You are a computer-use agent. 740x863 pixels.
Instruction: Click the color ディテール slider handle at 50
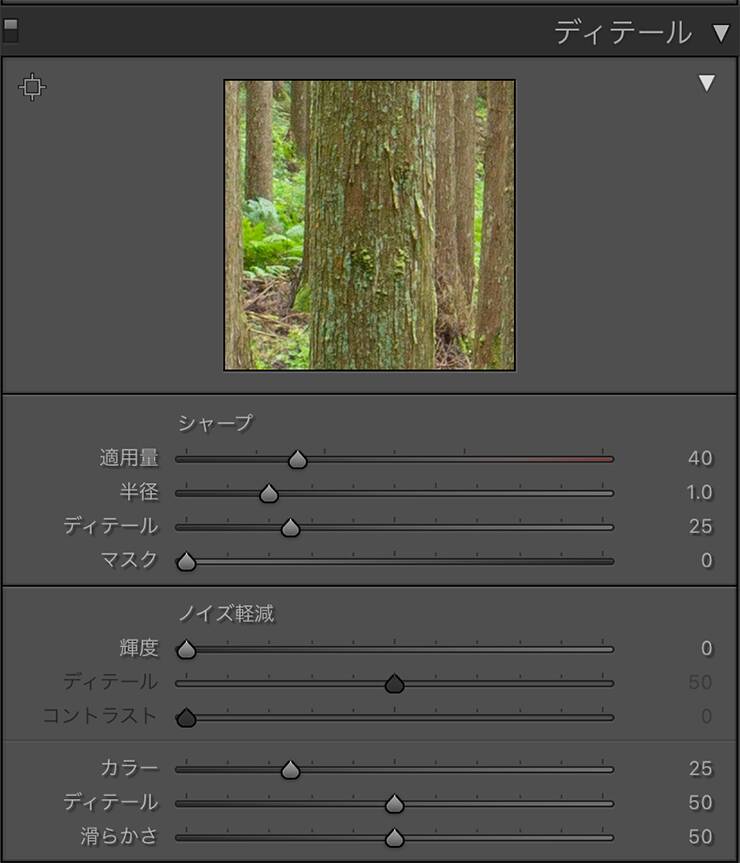[x=394, y=804]
